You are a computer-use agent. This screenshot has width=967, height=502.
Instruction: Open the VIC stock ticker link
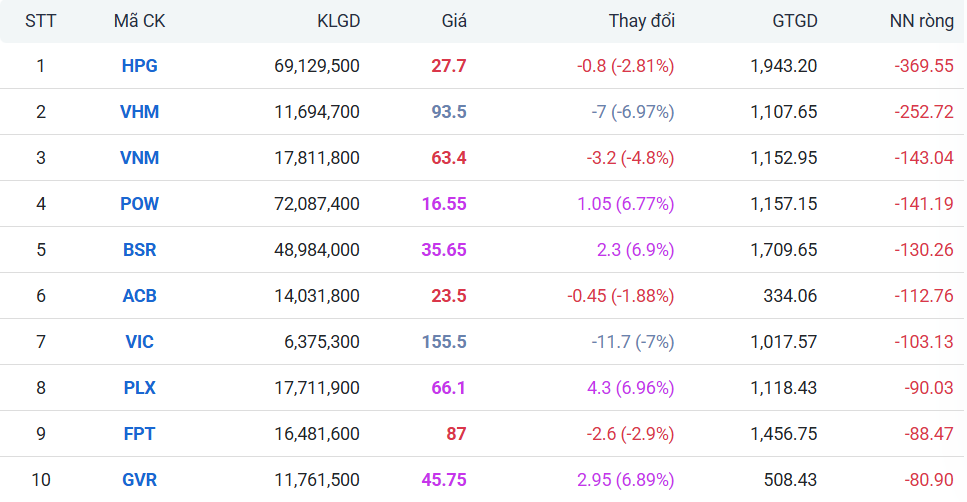pos(139,342)
